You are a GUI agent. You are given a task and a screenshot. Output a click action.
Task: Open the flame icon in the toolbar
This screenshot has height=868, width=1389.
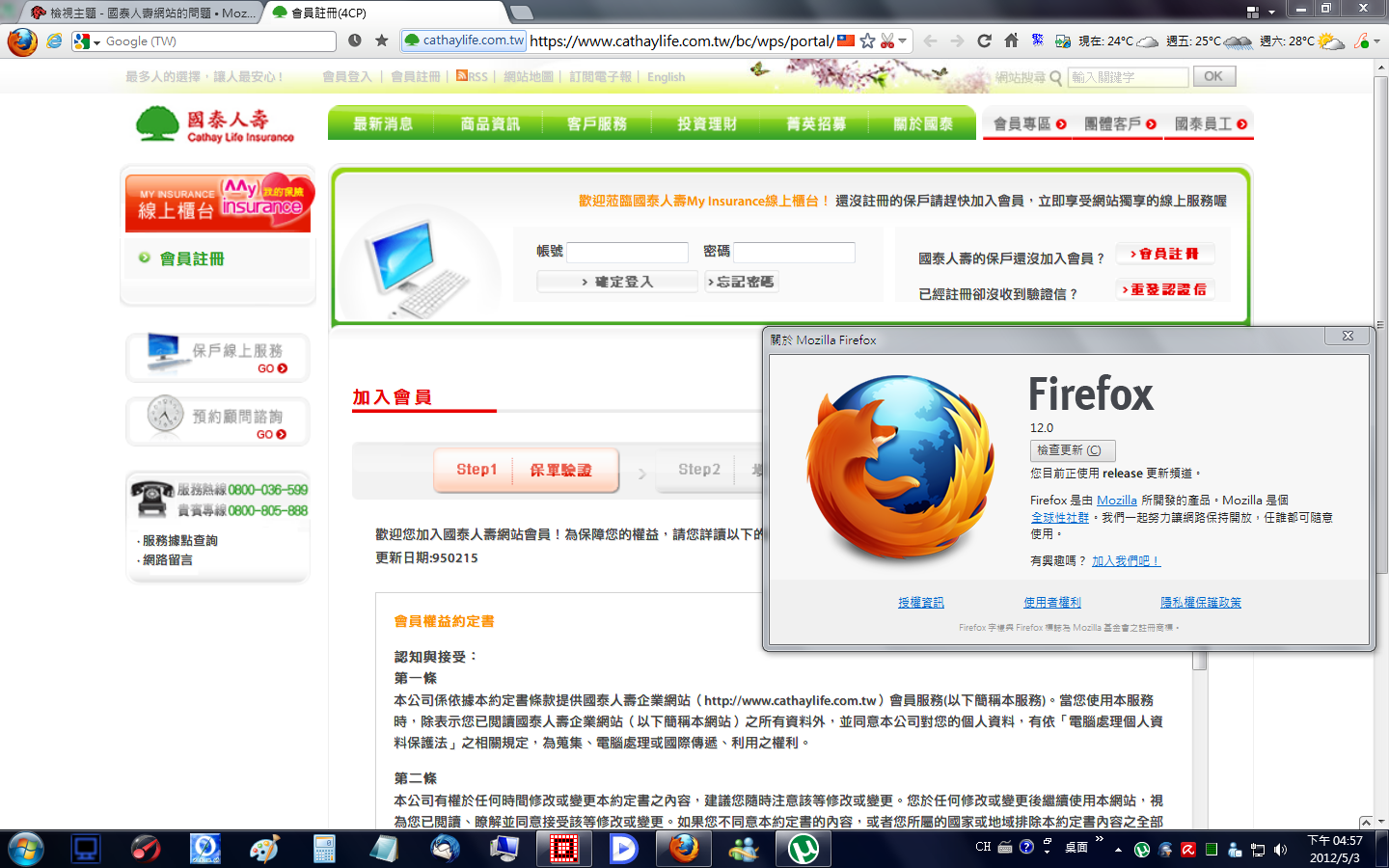point(1361,41)
